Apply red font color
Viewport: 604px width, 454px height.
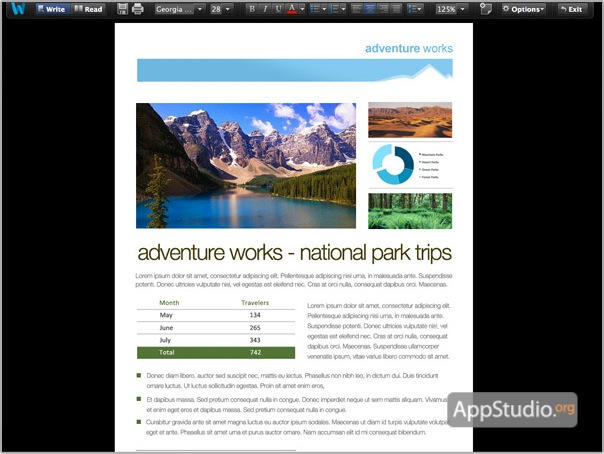point(292,9)
